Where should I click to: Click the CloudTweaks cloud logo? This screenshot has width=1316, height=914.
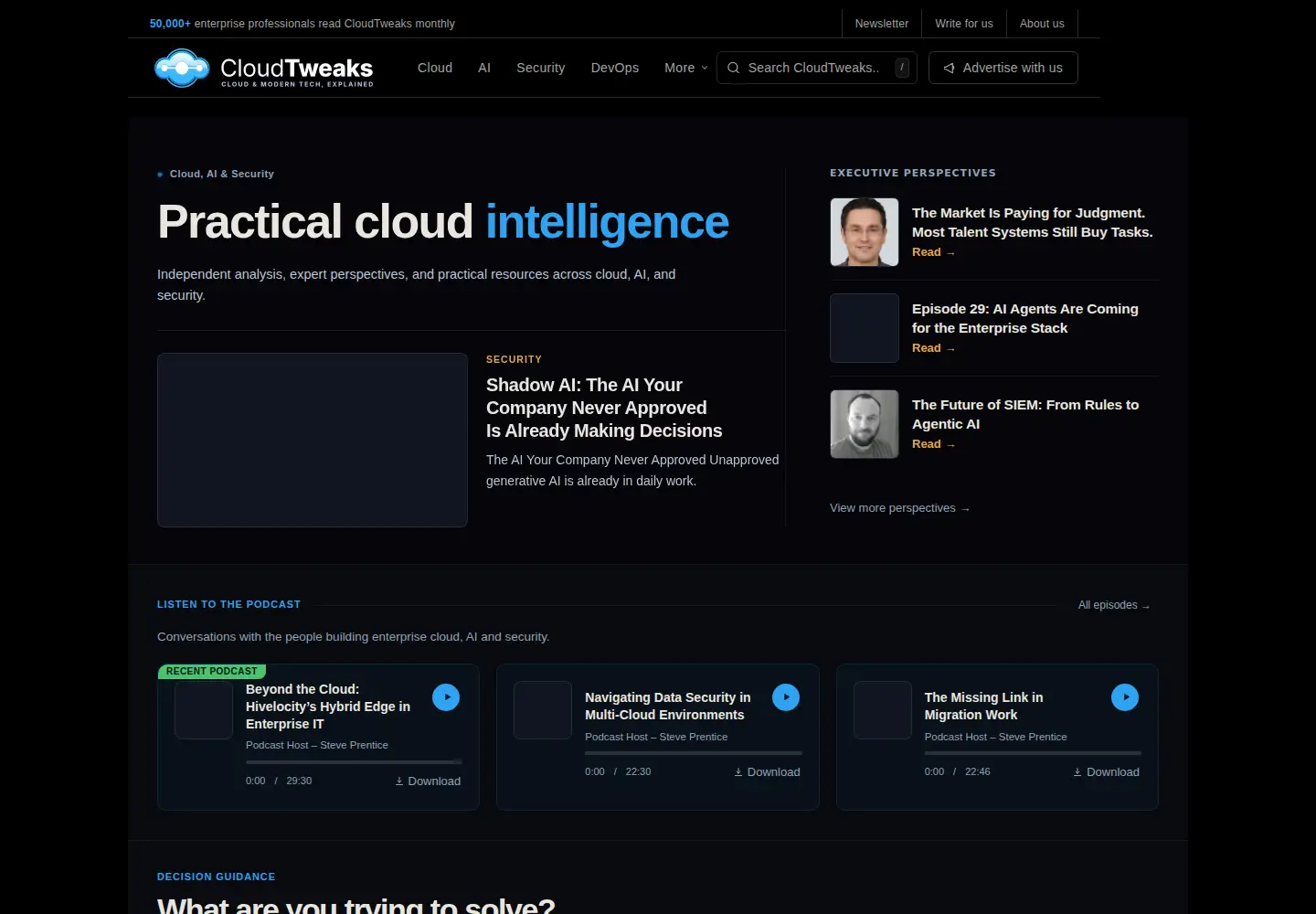coord(183,68)
